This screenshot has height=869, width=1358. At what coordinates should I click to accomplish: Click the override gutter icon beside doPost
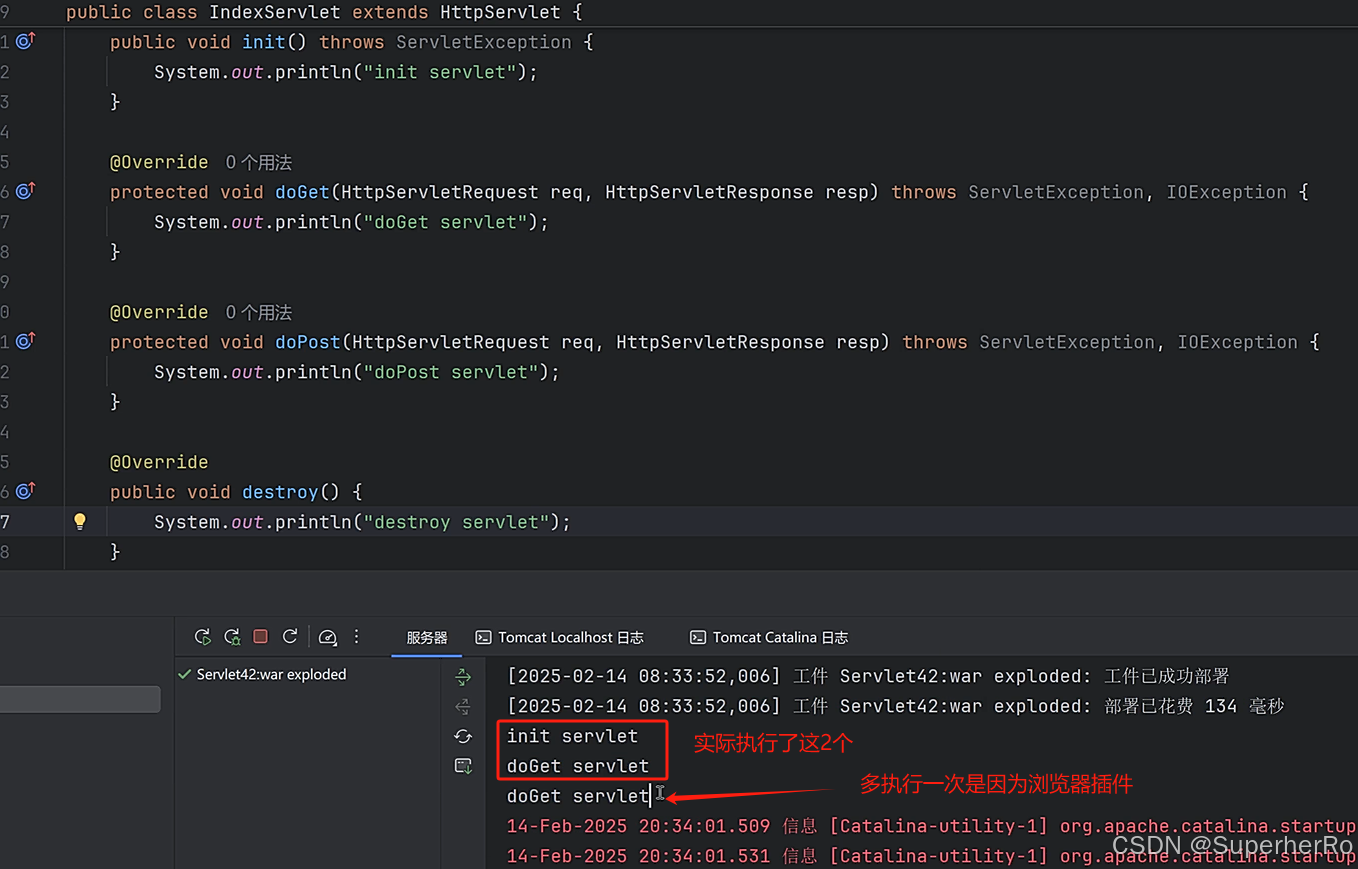(26, 340)
